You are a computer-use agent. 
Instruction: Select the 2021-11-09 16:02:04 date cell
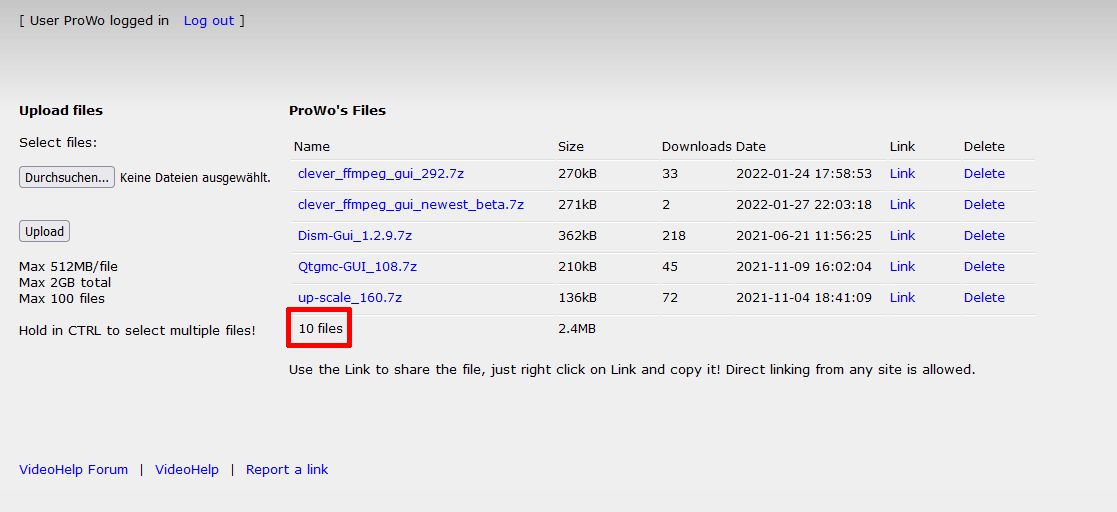pyautogui.click(x=804, y=266)
